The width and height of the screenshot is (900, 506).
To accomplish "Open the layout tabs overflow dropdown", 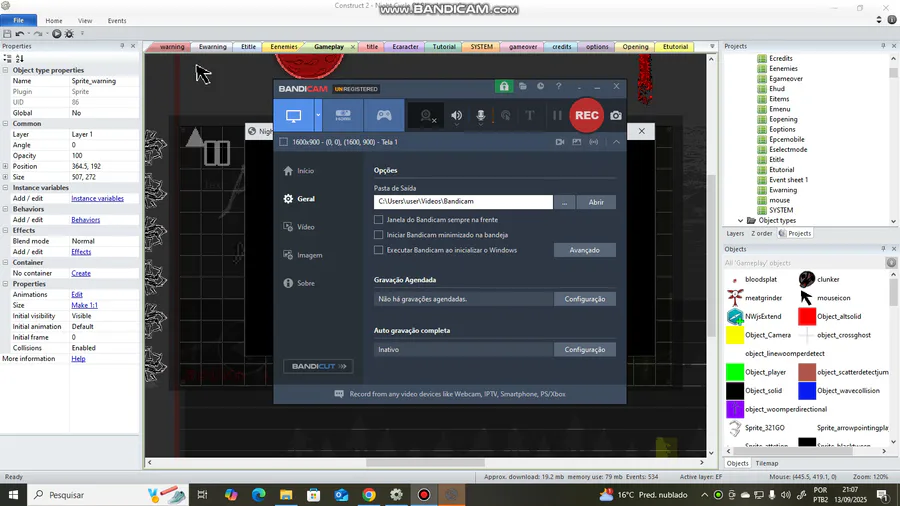I will 712,46.
